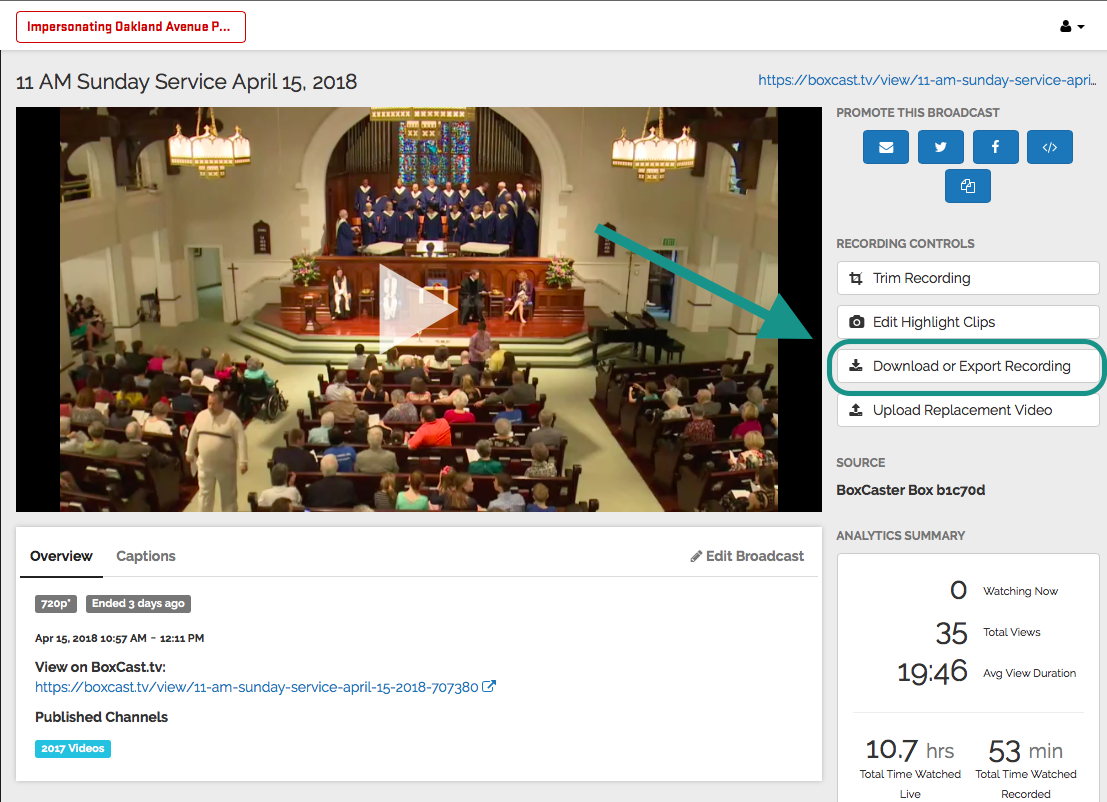Open Trim Recording

[x=967, y=278]
